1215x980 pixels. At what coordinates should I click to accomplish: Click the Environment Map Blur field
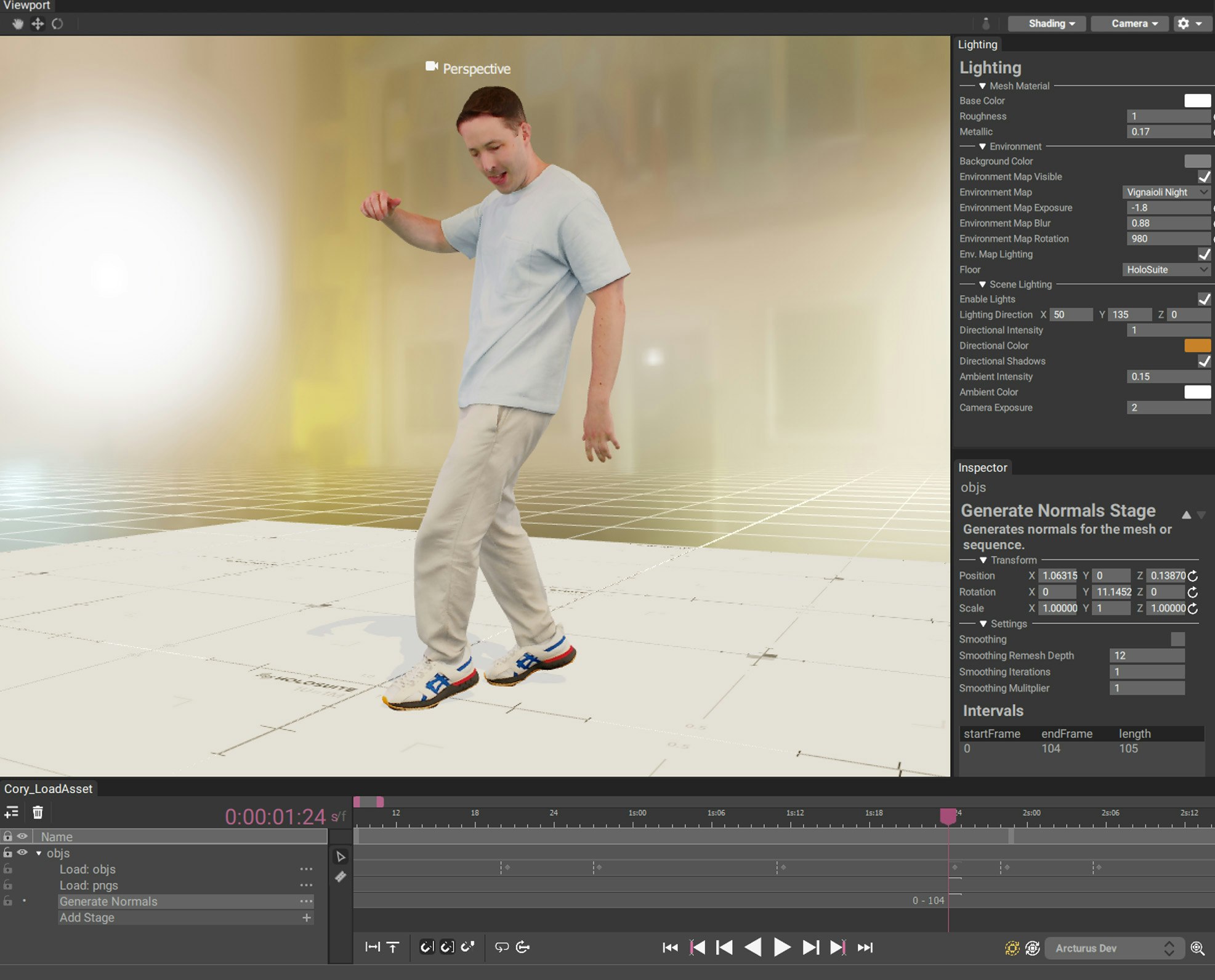pos(1168,223)
